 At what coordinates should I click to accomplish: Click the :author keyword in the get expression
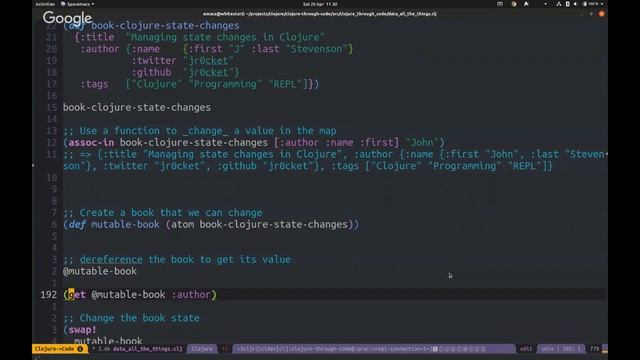191,295
